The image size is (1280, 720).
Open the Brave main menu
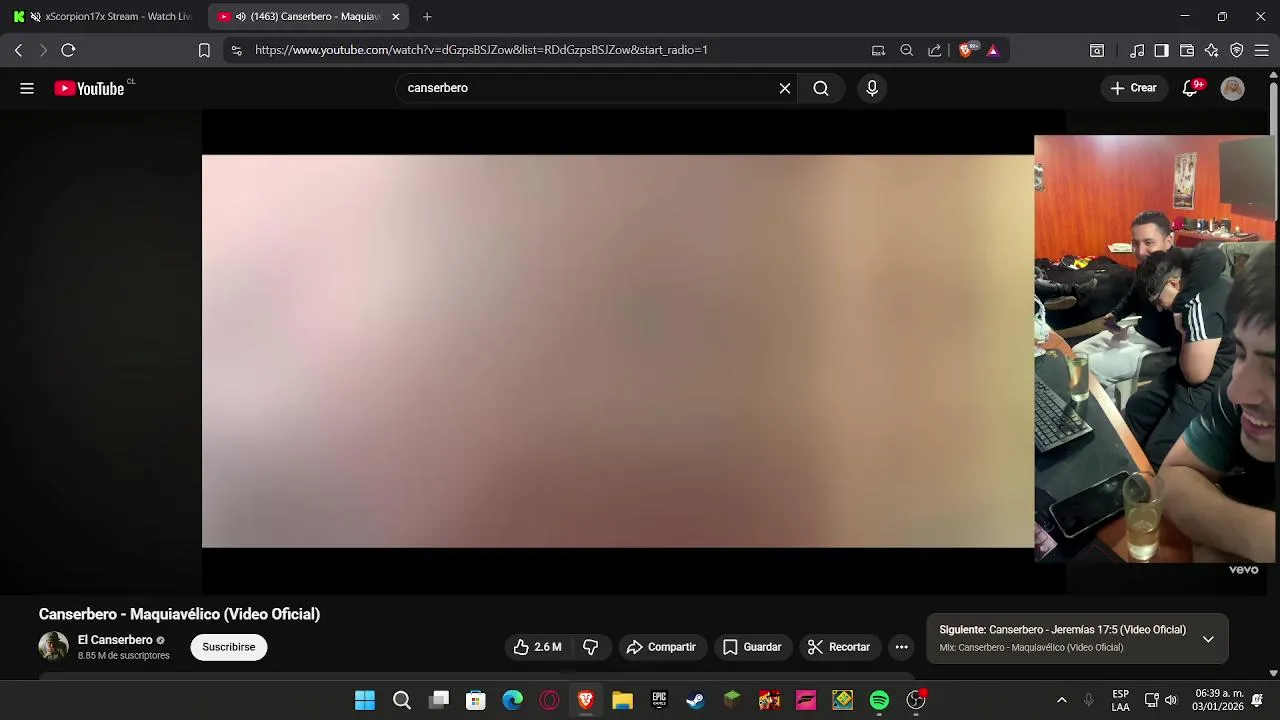[1262, 50]
